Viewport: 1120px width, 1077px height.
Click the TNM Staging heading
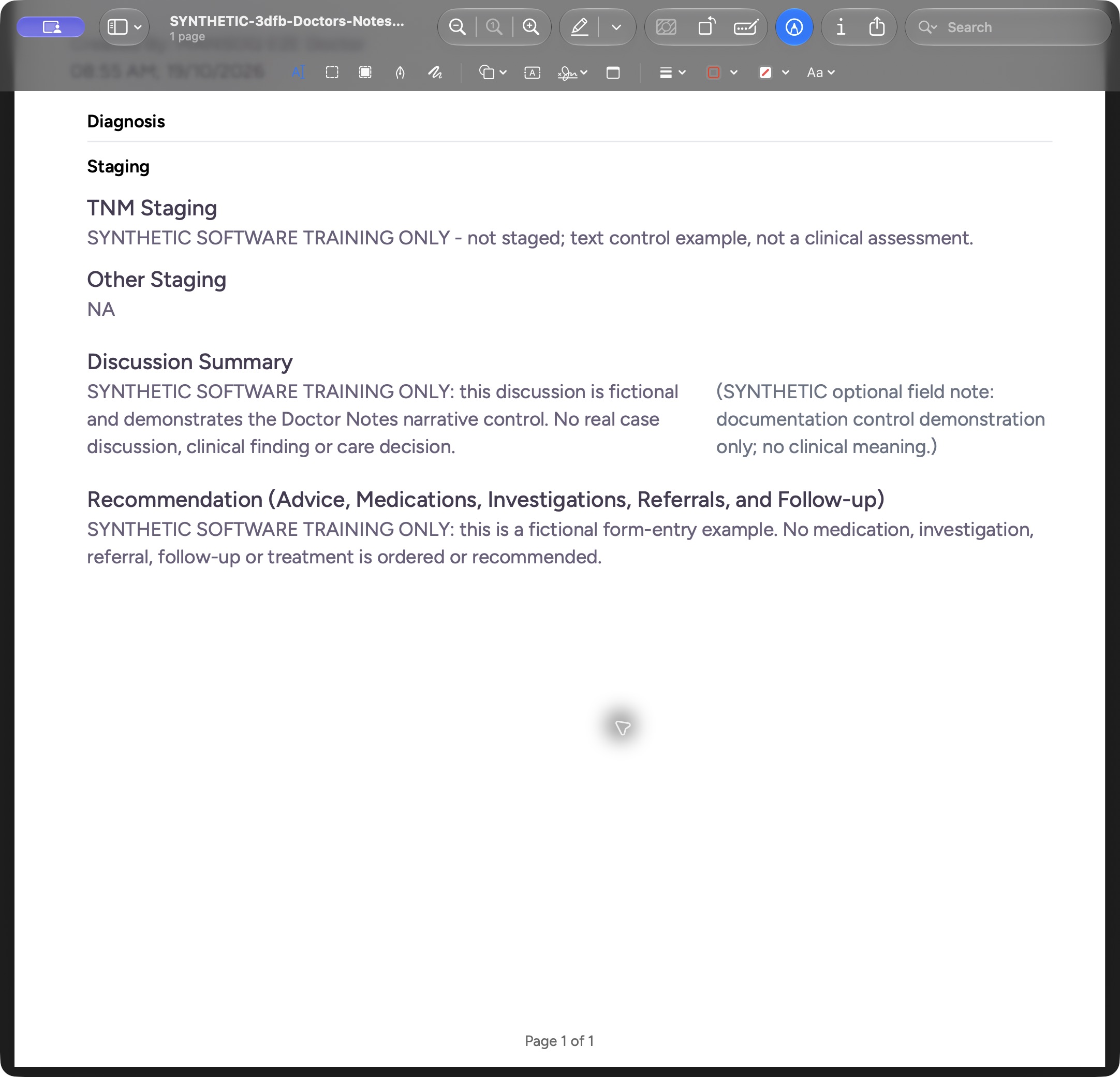pyautogui.click(x=152, y=208)
